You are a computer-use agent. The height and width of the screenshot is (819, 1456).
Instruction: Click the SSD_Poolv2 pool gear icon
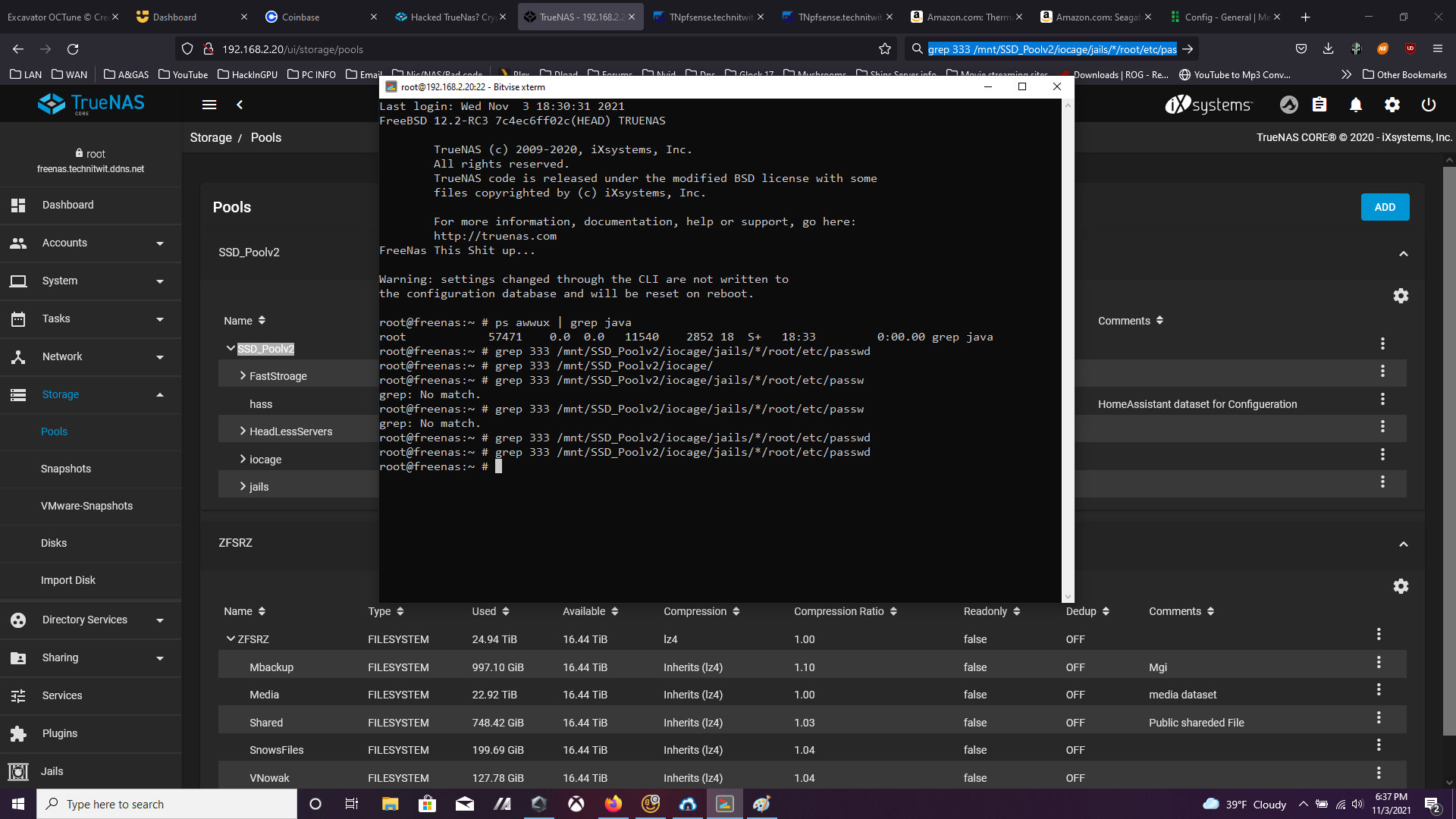pos(1401,296)
